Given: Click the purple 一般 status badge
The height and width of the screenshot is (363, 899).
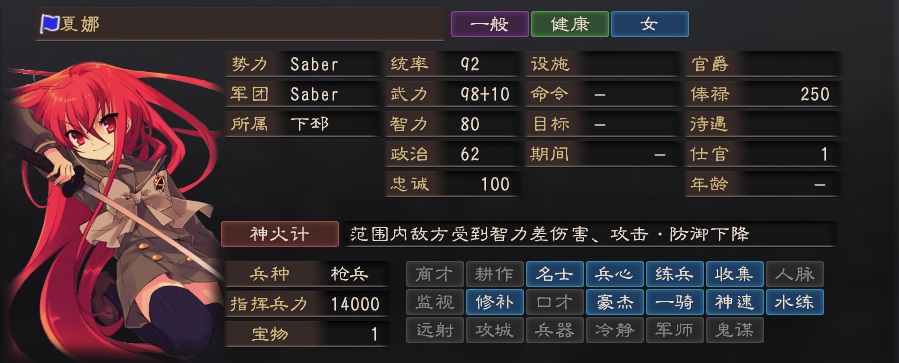Looking at the screenshot, I should 490,25.
